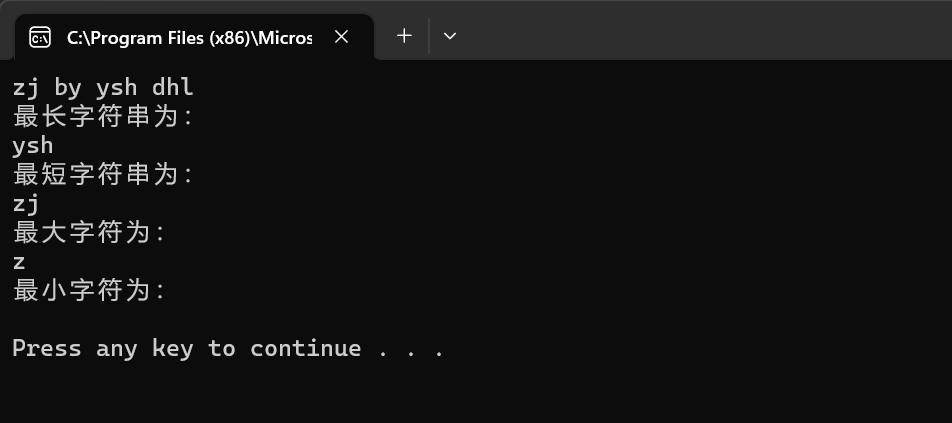Click the "最大字符为:" output line
The image size is (952, 423).
point(88,233)
